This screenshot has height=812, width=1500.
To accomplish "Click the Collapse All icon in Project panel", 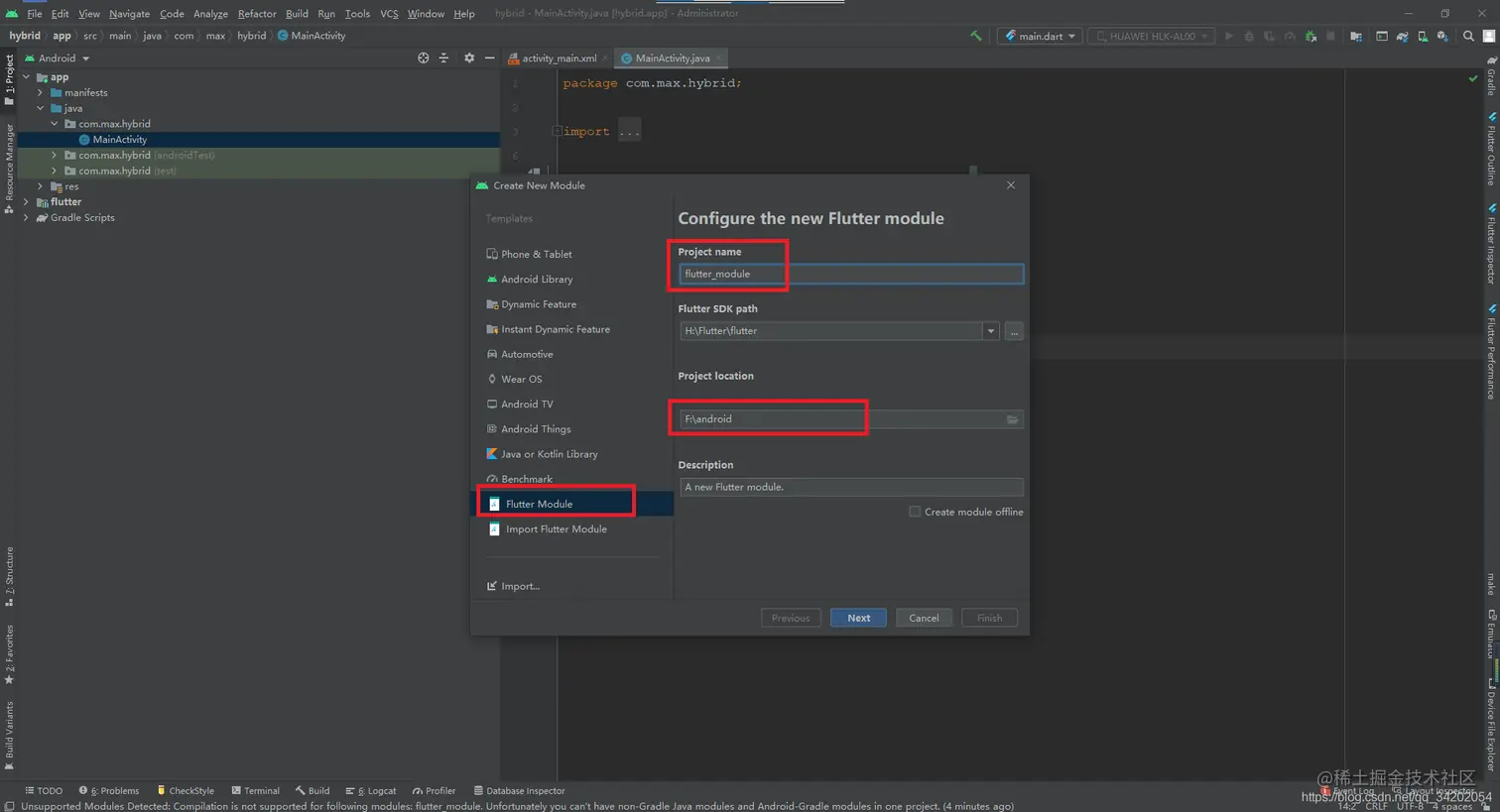I will pos(443,58).
